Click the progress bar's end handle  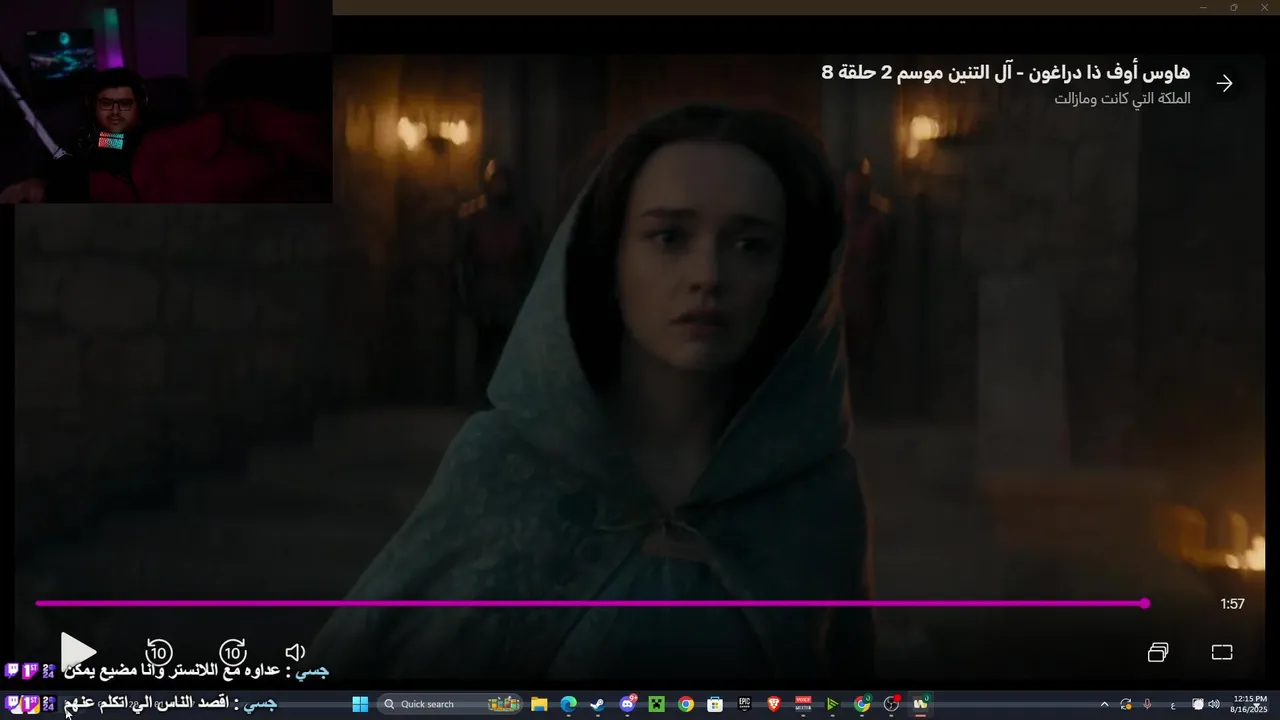tap(1145, 603)
